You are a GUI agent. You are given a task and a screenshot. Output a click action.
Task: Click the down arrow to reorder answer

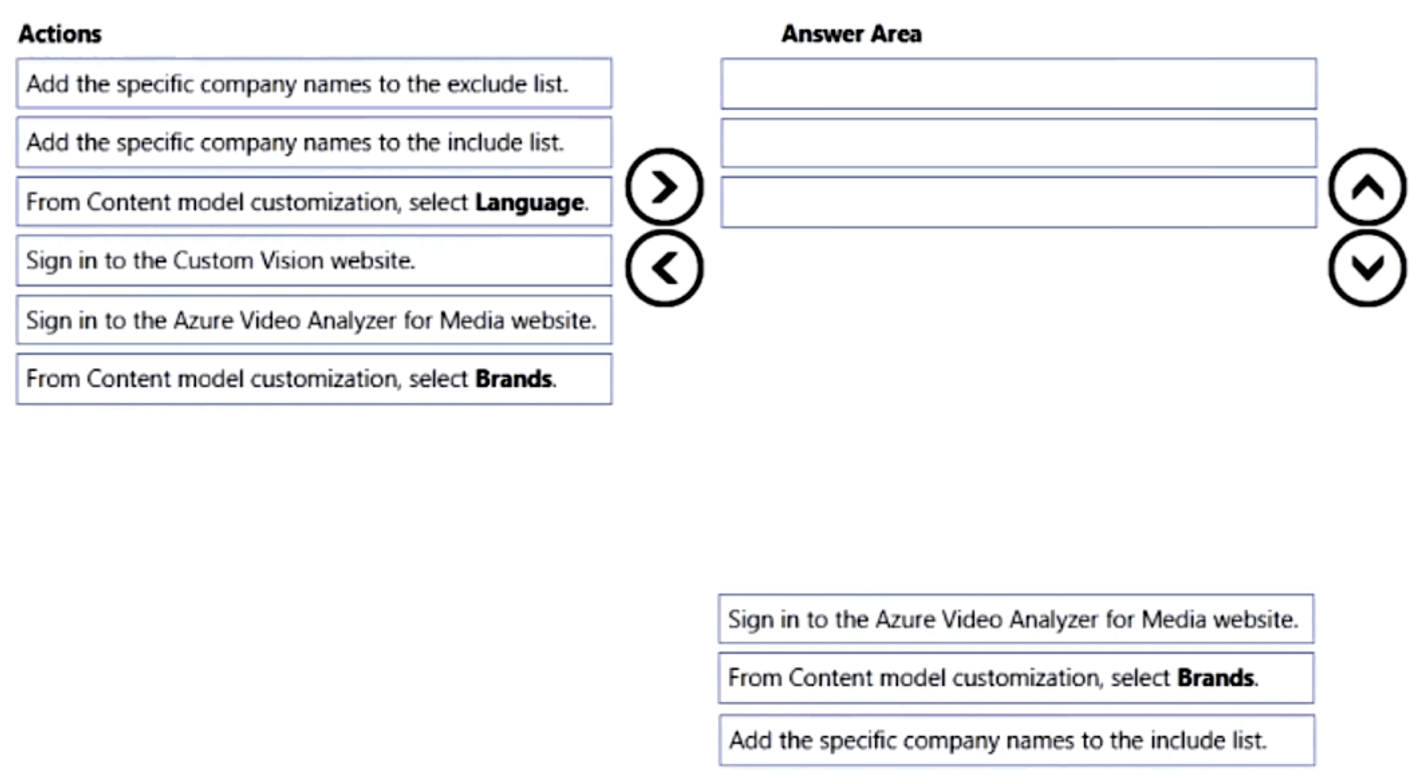click(1367, 266)
